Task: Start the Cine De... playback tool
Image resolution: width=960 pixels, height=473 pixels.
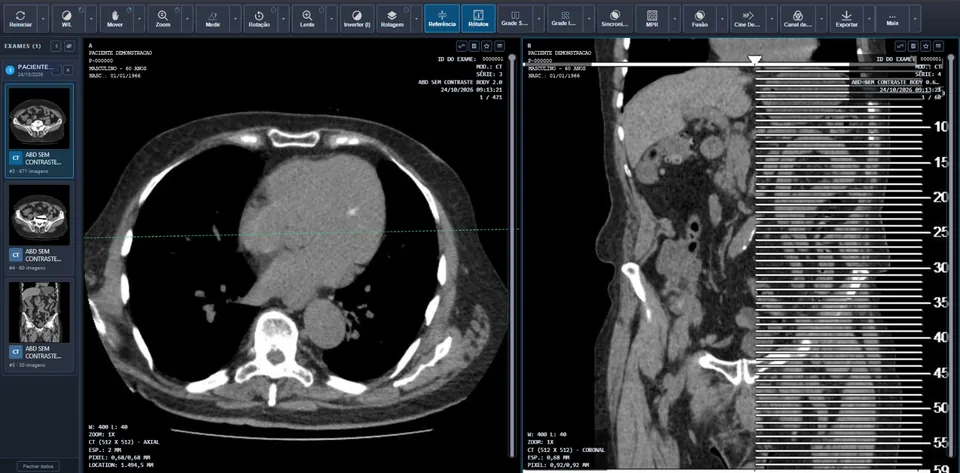Action: point(748,18)
